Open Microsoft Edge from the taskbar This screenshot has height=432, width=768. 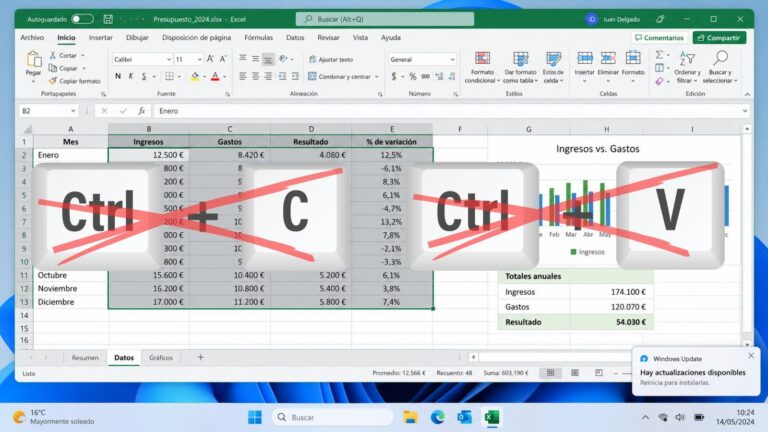click(x=437, y=417)
